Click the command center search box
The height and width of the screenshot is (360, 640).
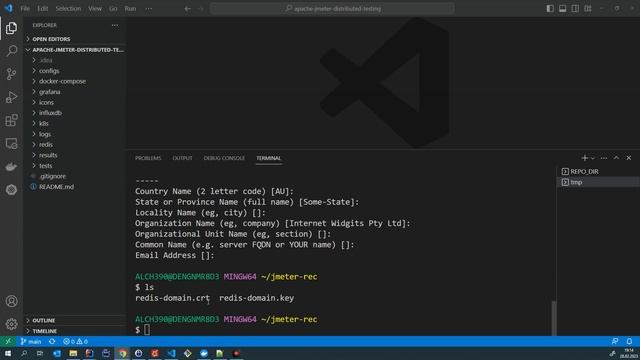(332, 9)
